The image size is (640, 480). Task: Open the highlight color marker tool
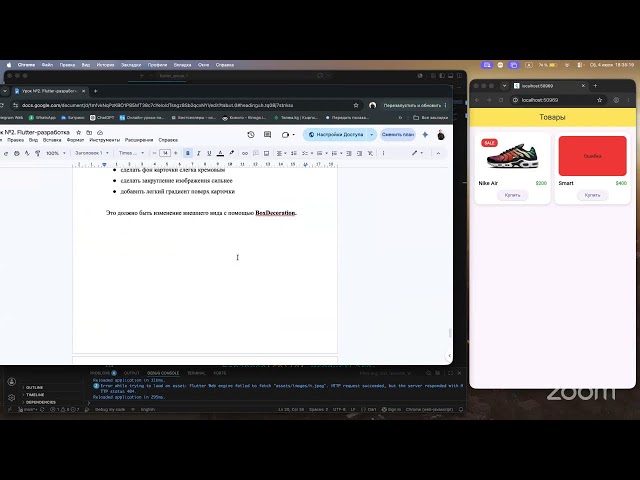231,153
